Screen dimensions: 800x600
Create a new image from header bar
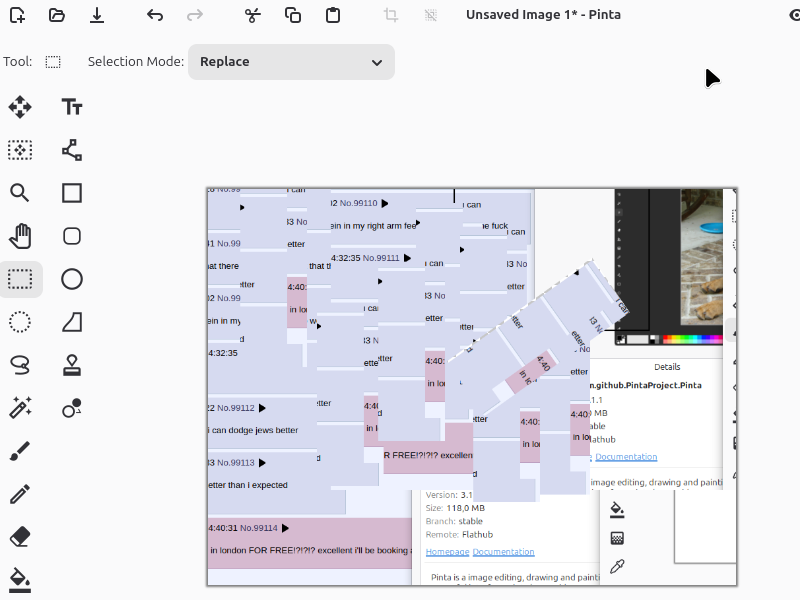pos(17,15)
